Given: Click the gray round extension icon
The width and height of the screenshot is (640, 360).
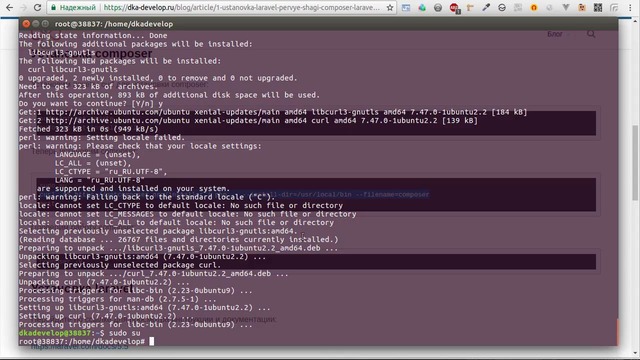Looking at the screenshot, I should (438, 7).
